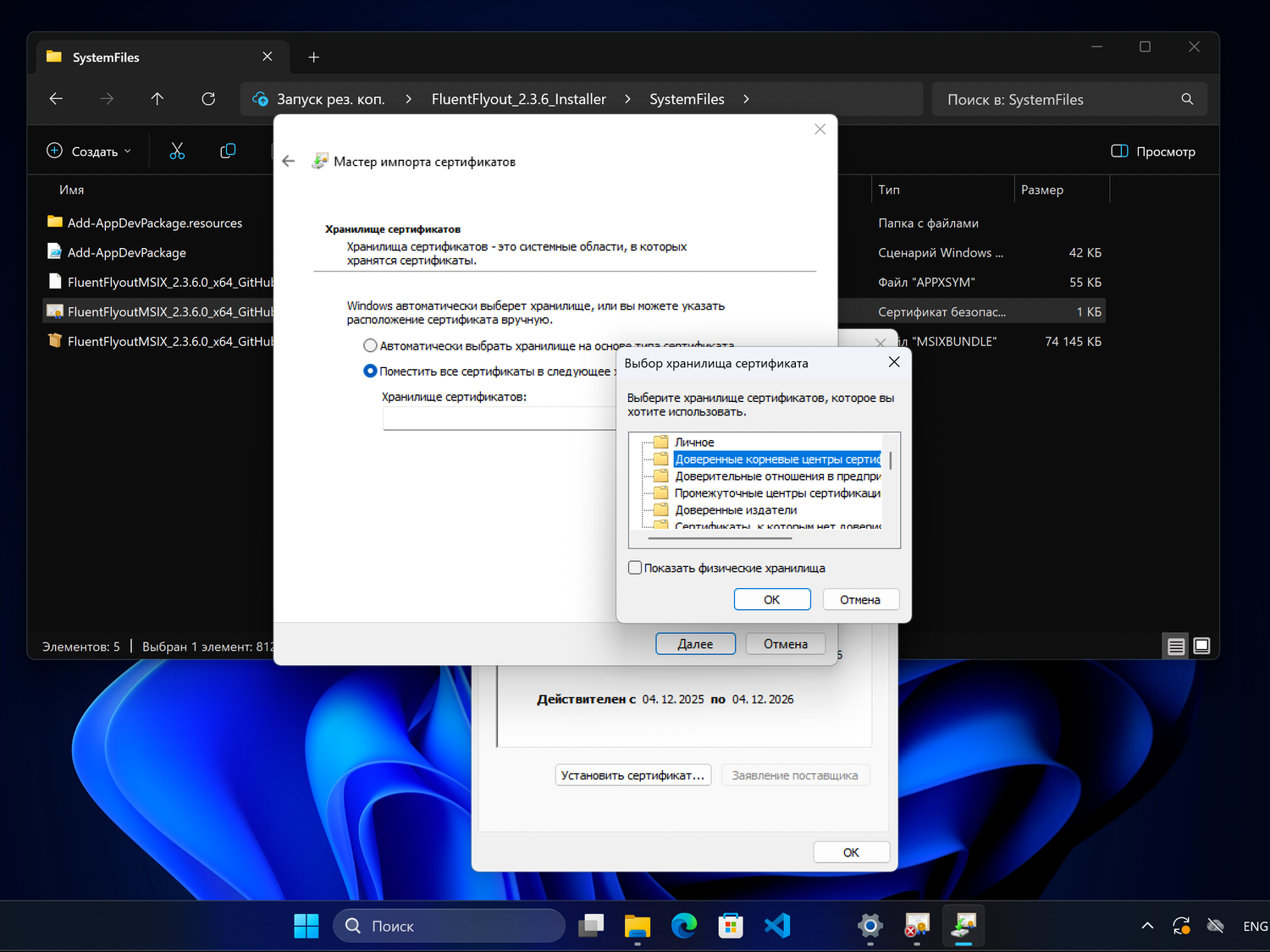Select the SystemFiles tab in Explorer
This screenshot has width=1270, height=952.
click(161, 57)
